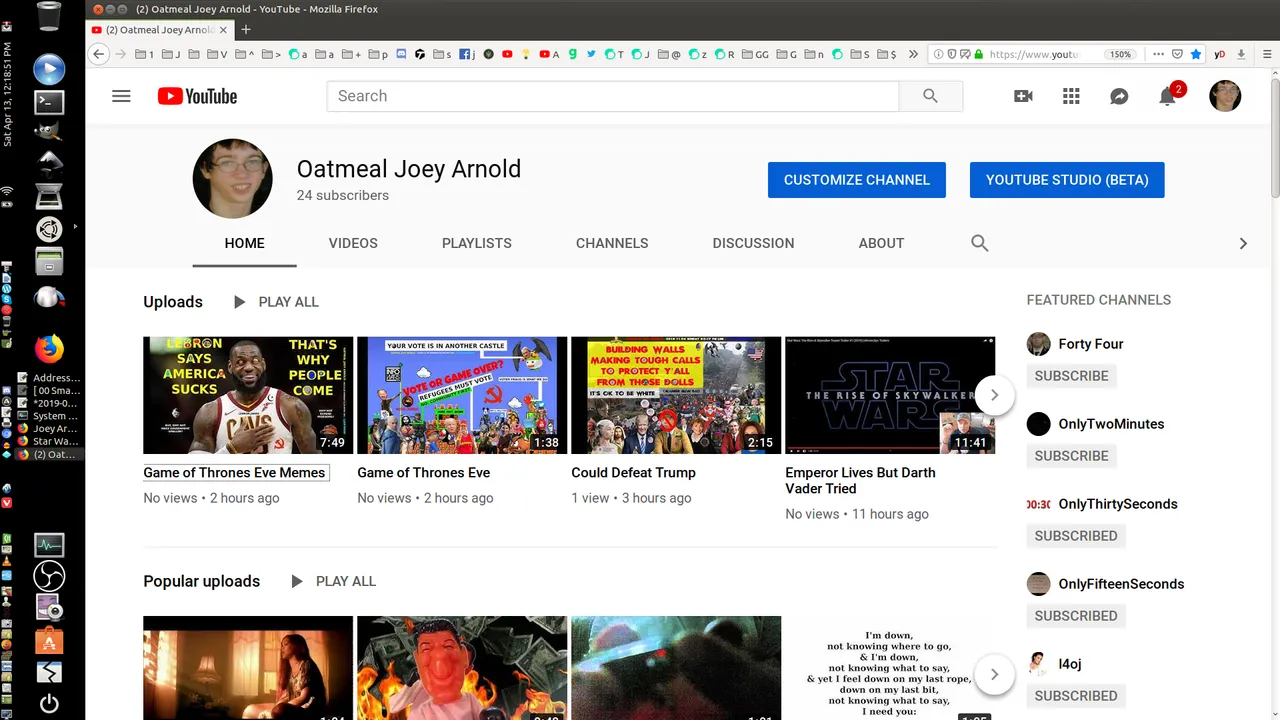Image resolution: width=1280 pixels, height=720 pixels.
Task: Launch the Terminal from the dock
Action: [49, 101]
